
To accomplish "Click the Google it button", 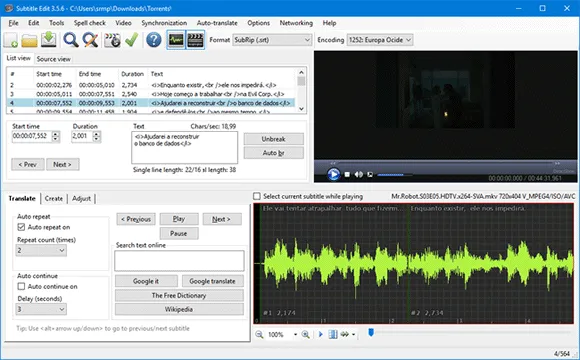I will pyautogui.click(x=146, y=281).
